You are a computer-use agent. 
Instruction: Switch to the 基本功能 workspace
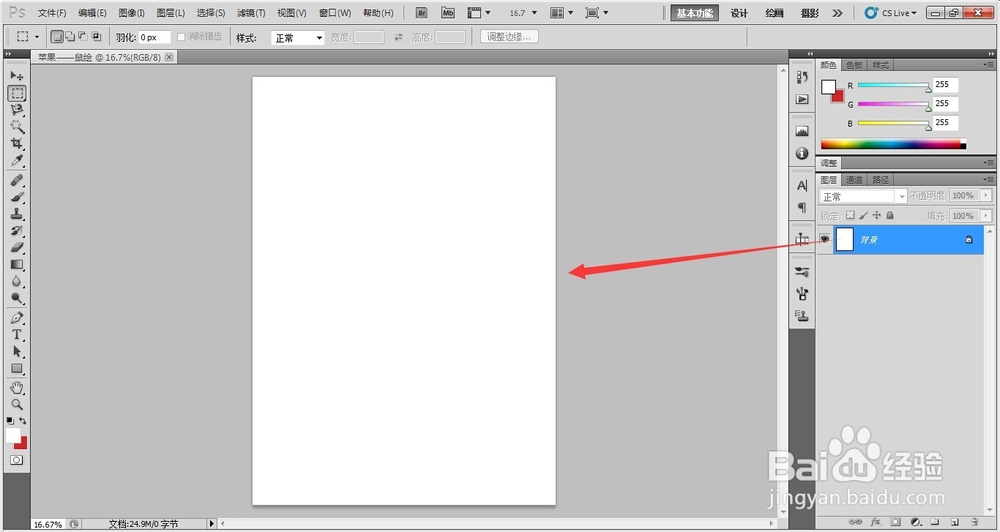[x=695, y=13]
